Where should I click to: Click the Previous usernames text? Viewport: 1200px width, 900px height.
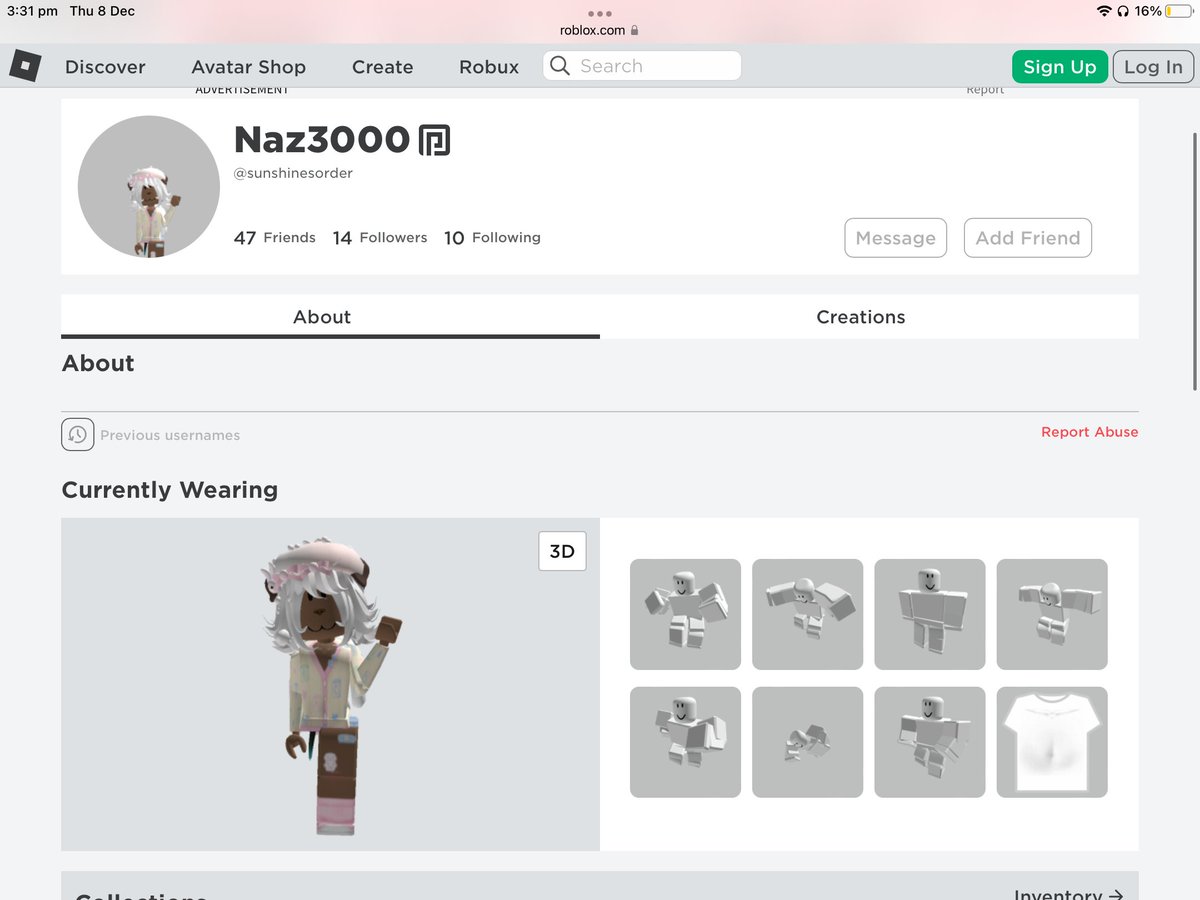(x=170, y=435)
